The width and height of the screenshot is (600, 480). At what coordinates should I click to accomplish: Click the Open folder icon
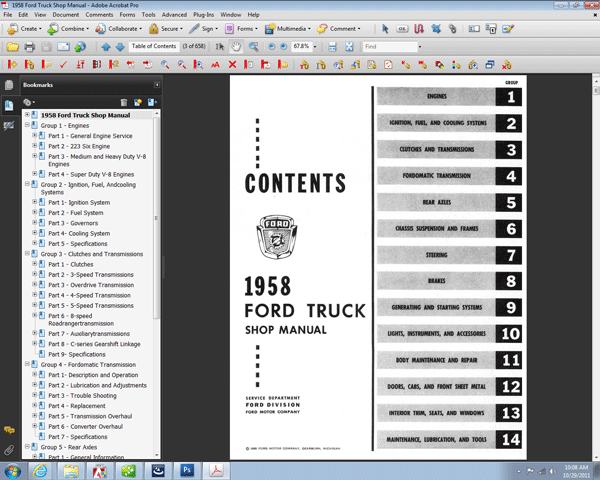coord(12,47)
